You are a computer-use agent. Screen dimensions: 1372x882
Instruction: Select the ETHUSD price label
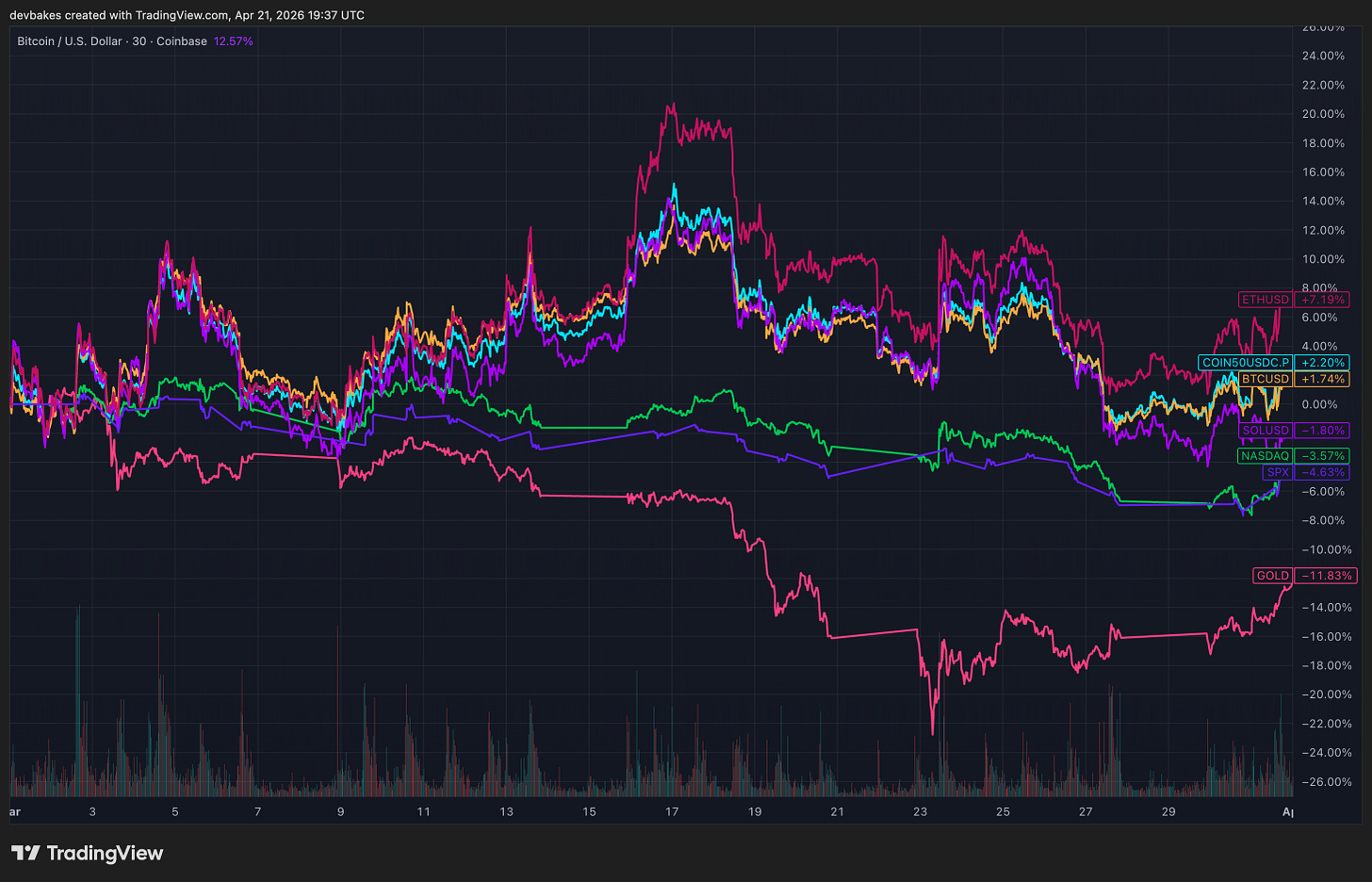tap(1266, 300)
